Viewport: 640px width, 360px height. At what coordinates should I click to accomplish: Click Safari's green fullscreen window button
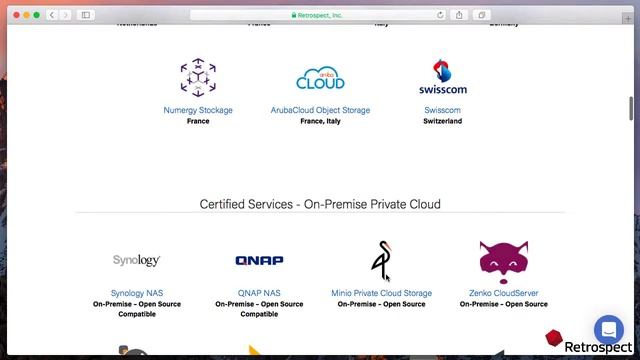pyautogui.click(x=36, y=15)
